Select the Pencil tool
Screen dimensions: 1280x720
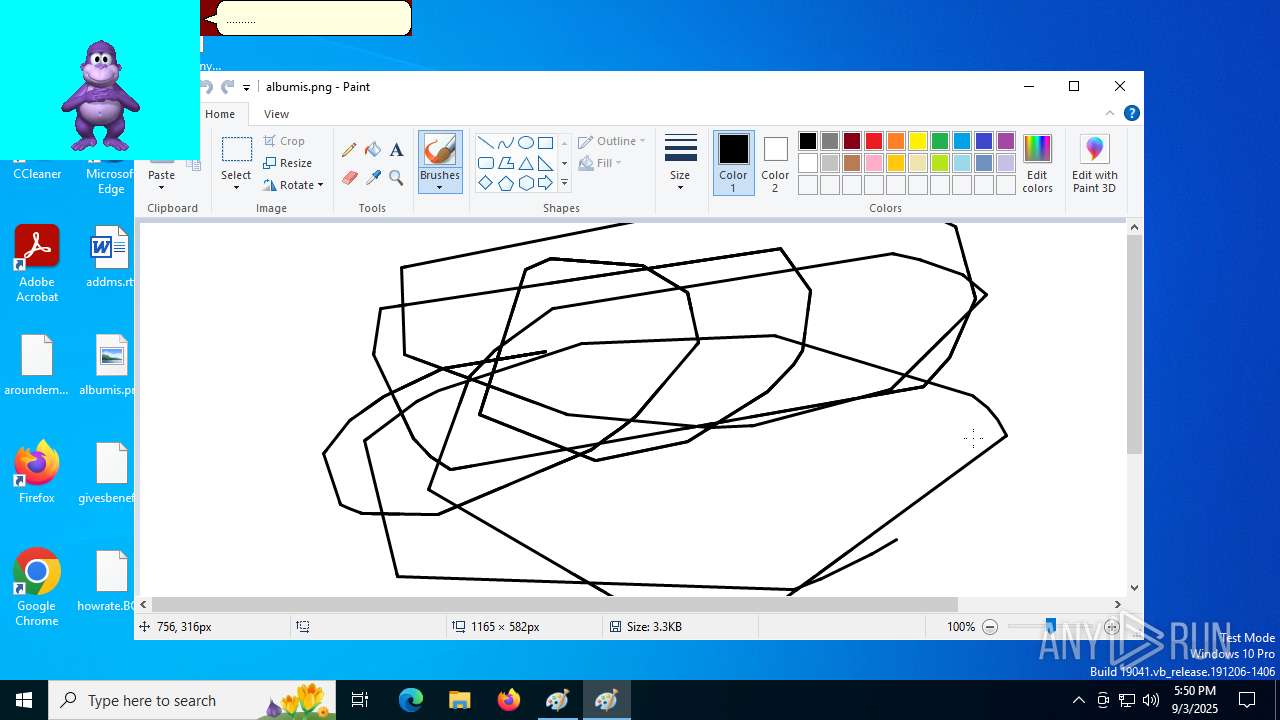coord(349,150)
